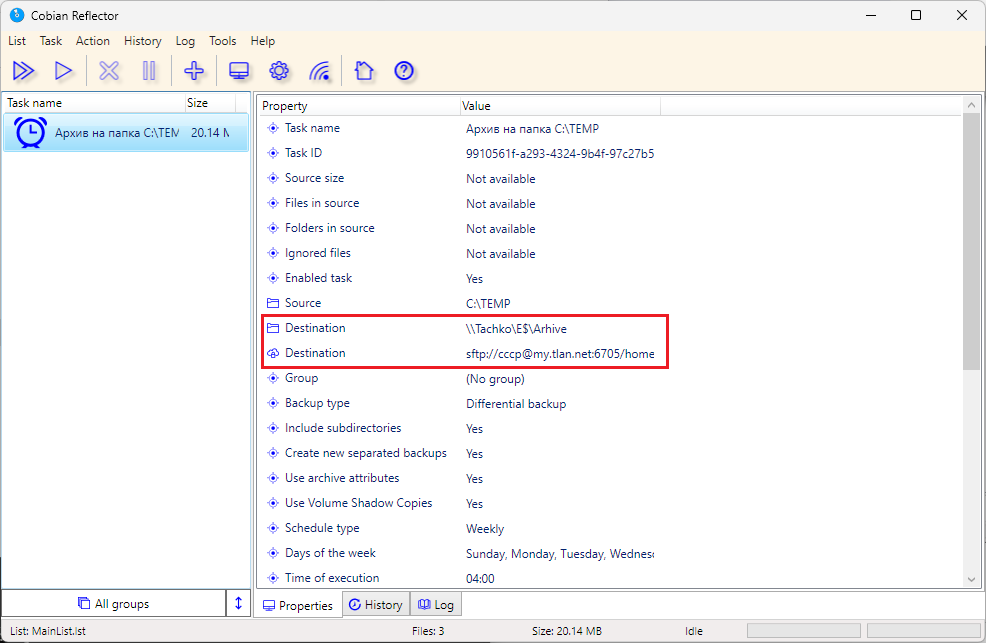986x643 pixels.
Task: Switch to the Log tab at the bottom
Action: (x=436, y=604)
